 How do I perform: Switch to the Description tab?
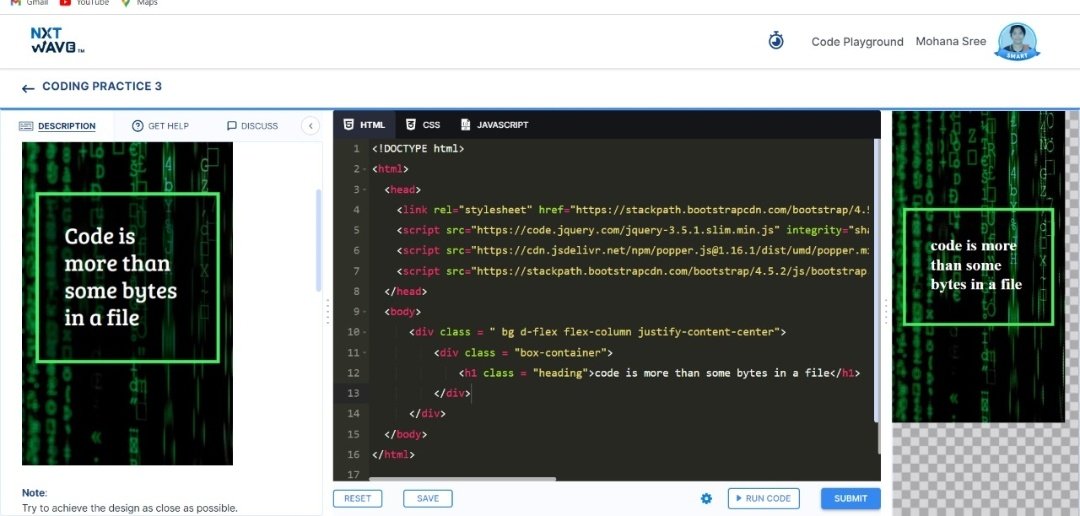[57, 126]
